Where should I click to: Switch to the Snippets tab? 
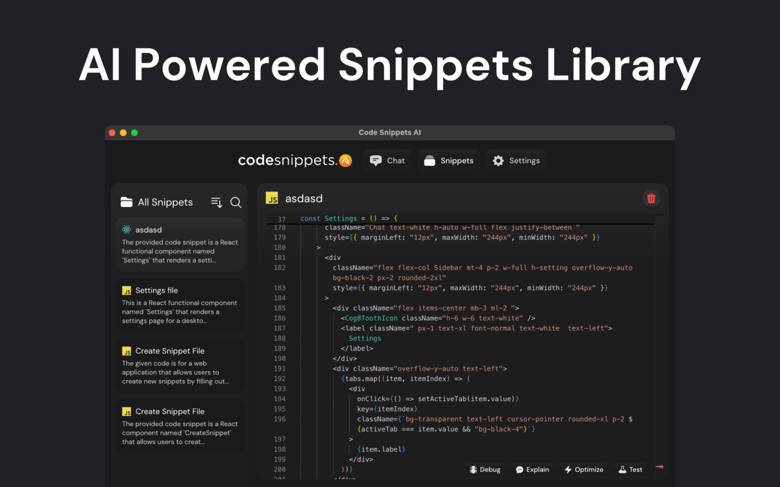pos(448,160)
